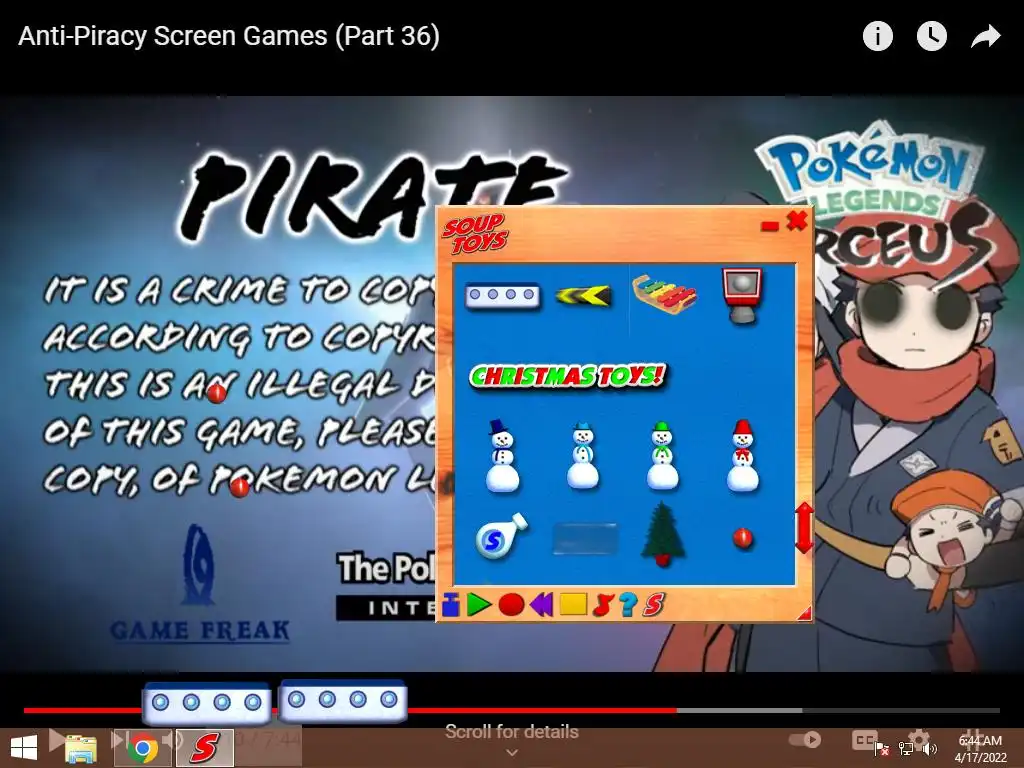1024x768 pixels.
Task: Click the Soup Toys logo
Action: [x=475, y=233]
